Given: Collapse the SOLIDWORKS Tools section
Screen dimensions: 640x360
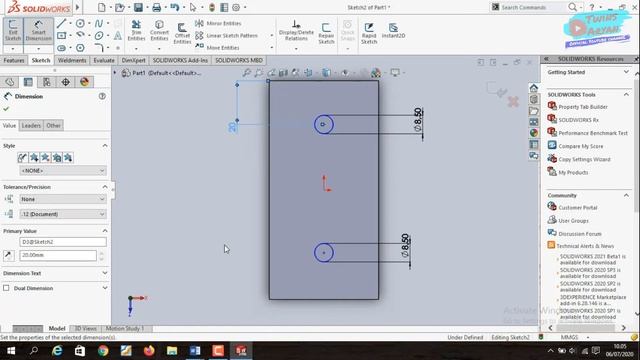Looking at the screenshot, I should click(626, 94).
